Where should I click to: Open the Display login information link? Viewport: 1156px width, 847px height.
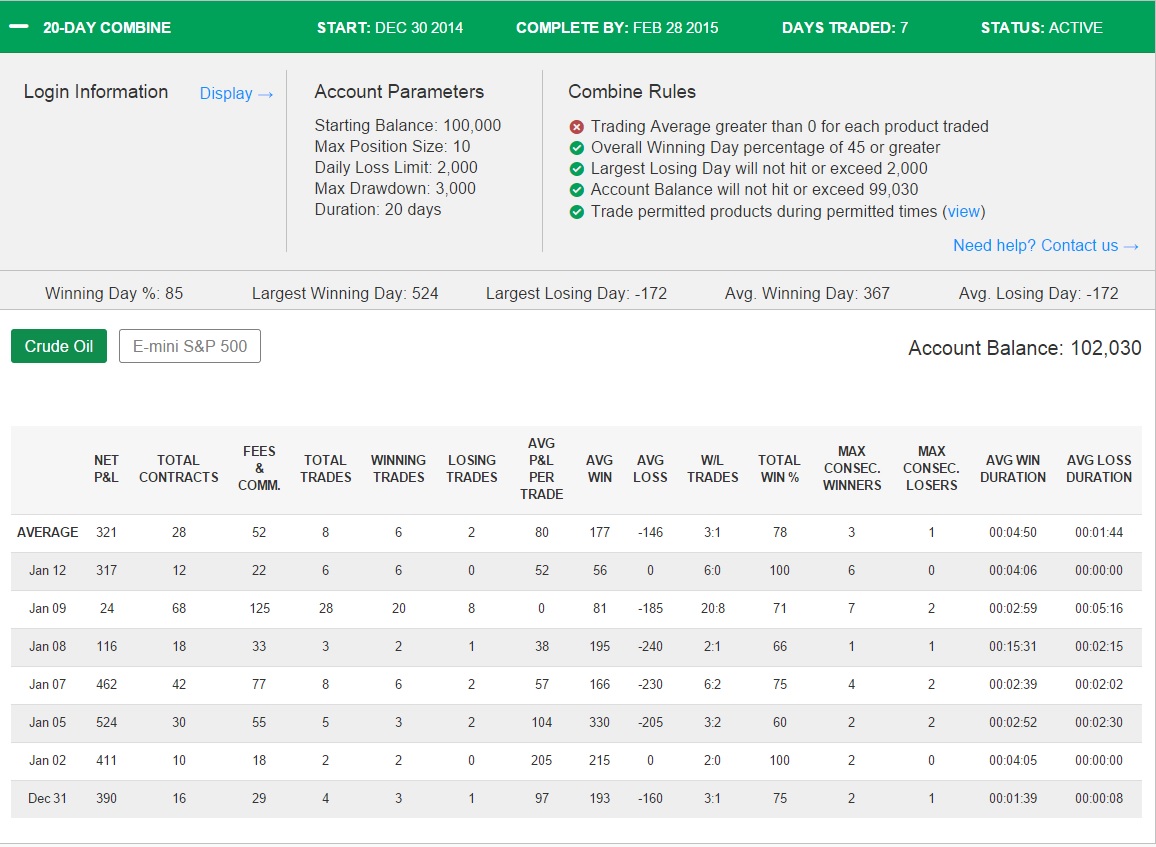(237, 94)
